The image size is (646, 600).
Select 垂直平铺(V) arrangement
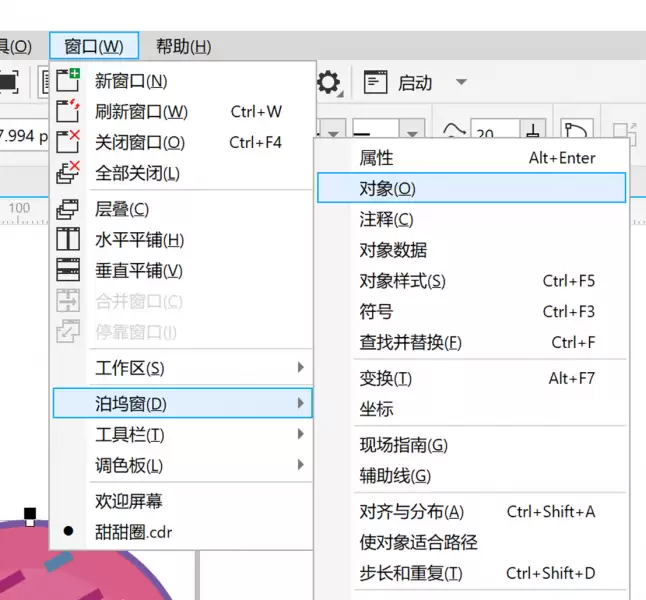click(181, 271)
